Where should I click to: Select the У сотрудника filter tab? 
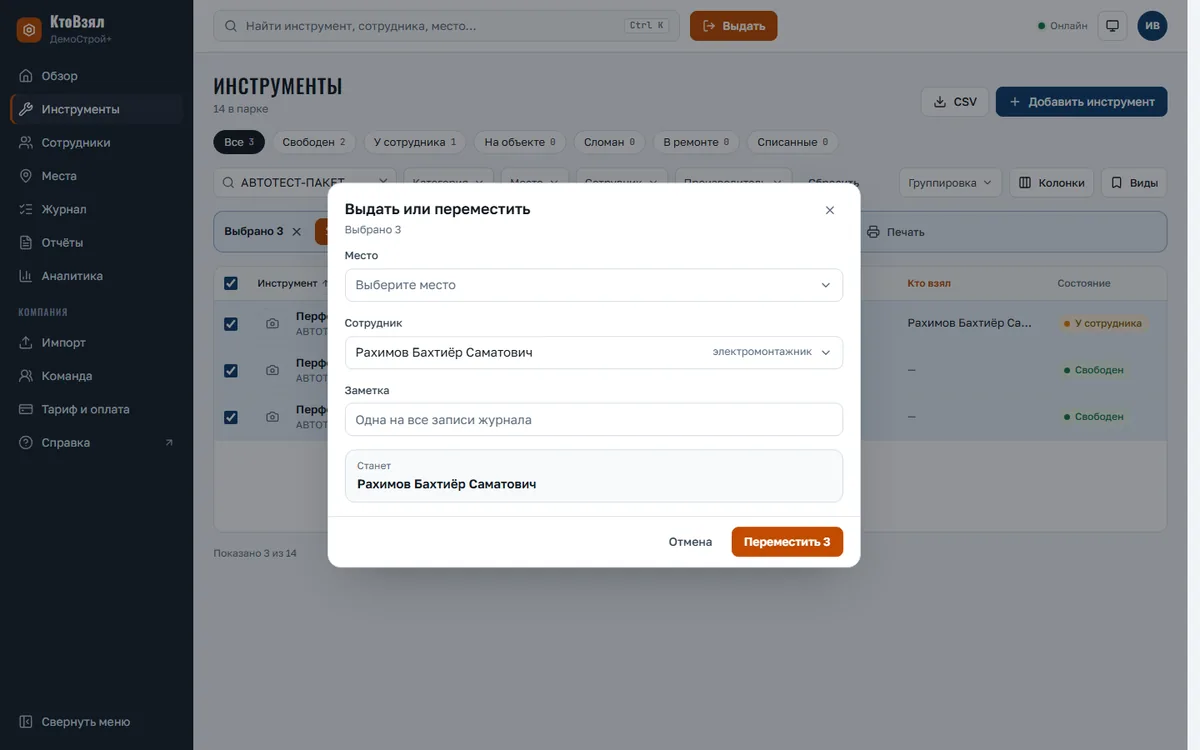(x=415, y=142)
